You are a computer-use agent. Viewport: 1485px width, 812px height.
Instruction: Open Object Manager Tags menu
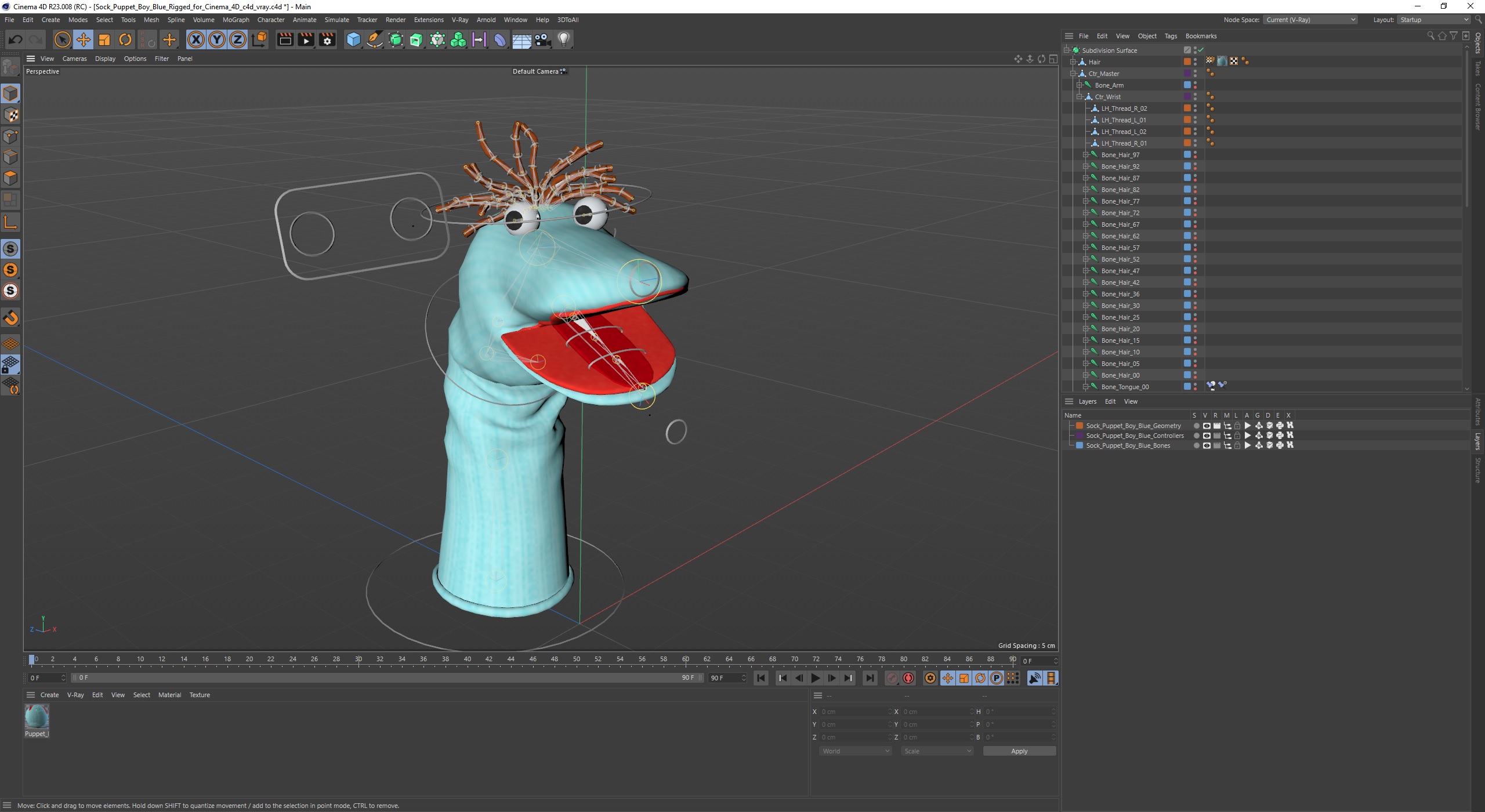pyautogui.click(x=1171, y=36)
